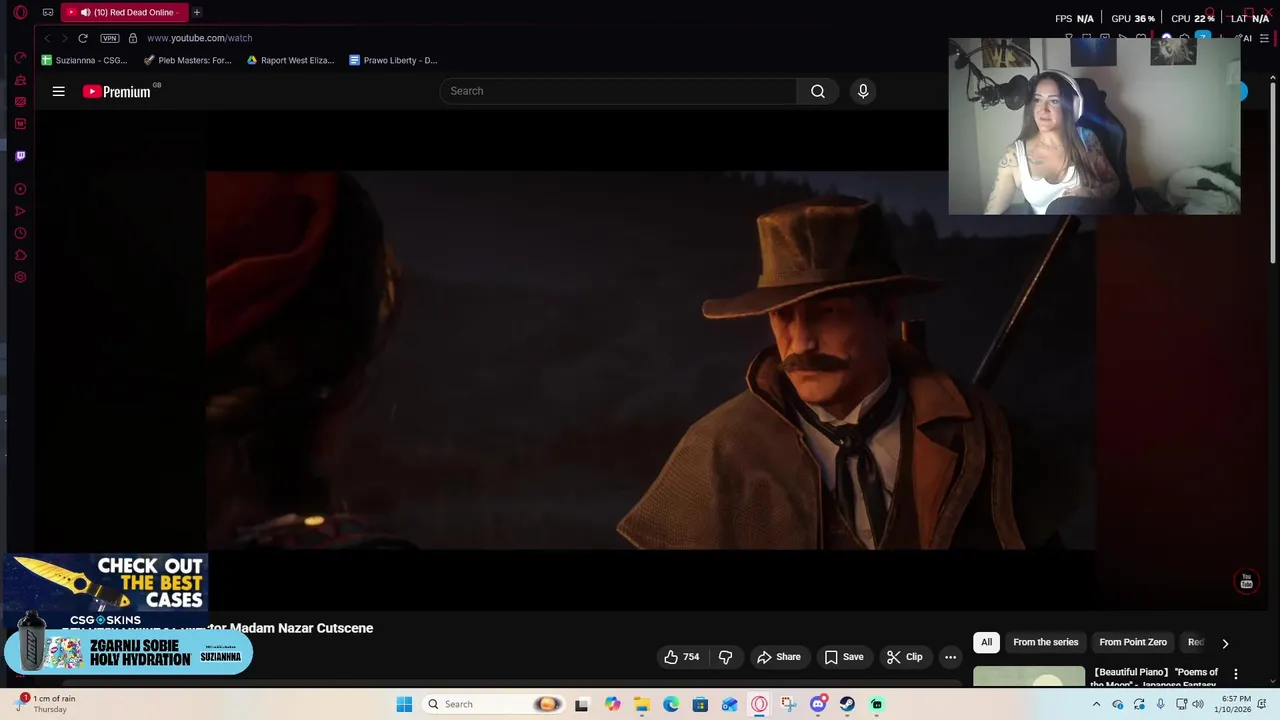This screenshot has width=1280, height=720.
Task: Open the clock showing 6:57 PM
Action: 1232,704
